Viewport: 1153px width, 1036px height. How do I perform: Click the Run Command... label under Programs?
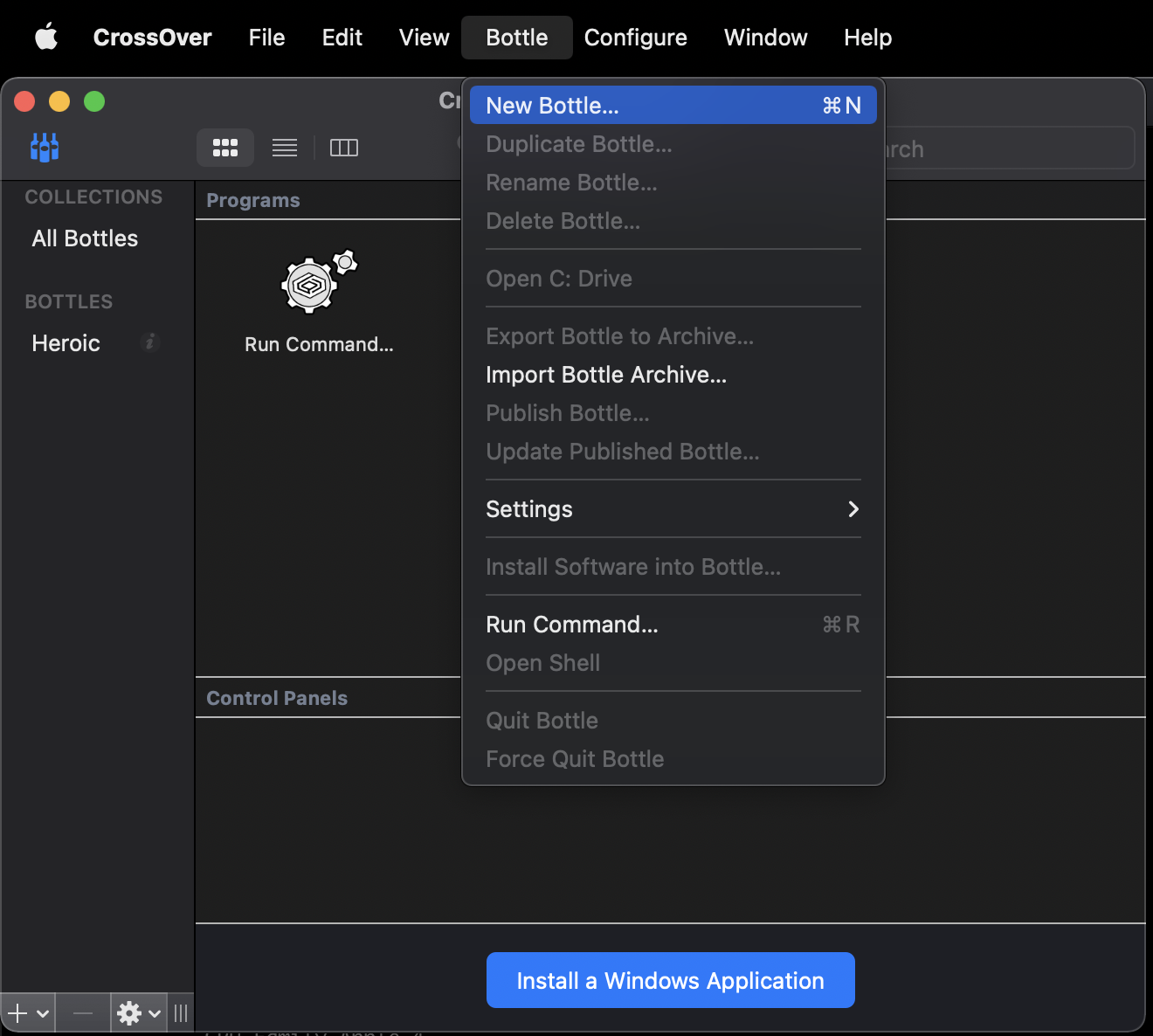point(319,344)
